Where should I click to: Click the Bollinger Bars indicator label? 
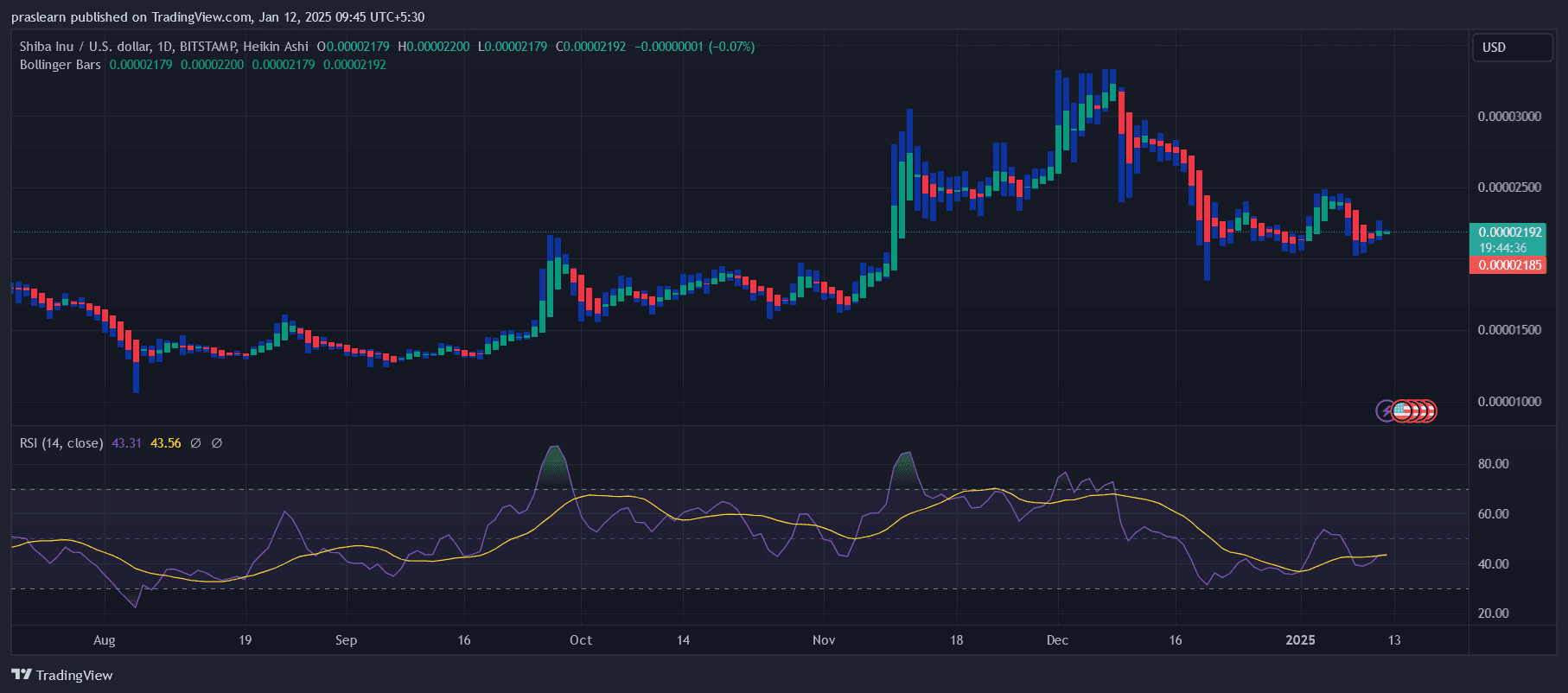[61, 65]
